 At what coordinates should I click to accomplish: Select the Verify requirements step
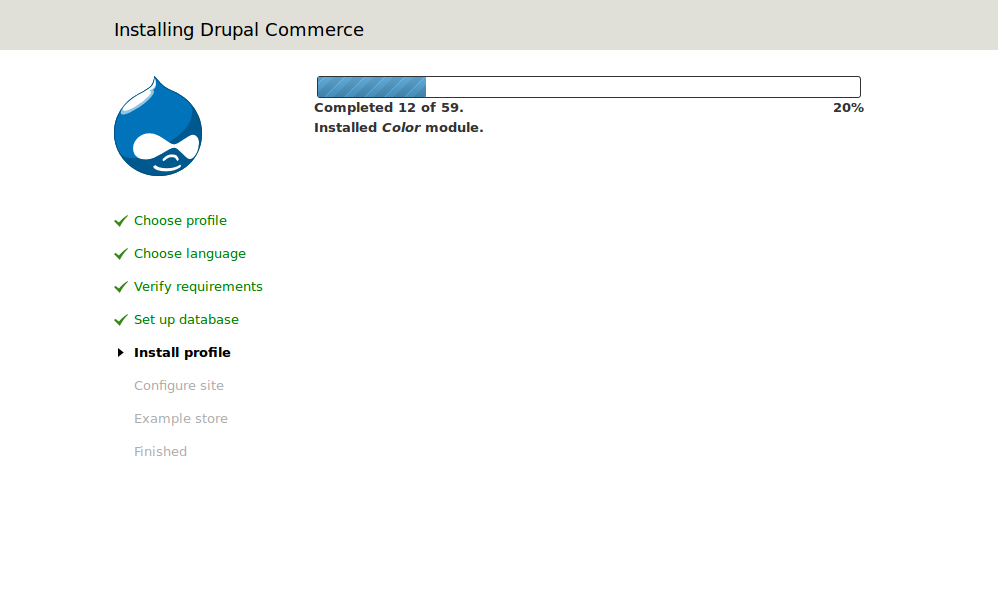(x=198, y=287)
